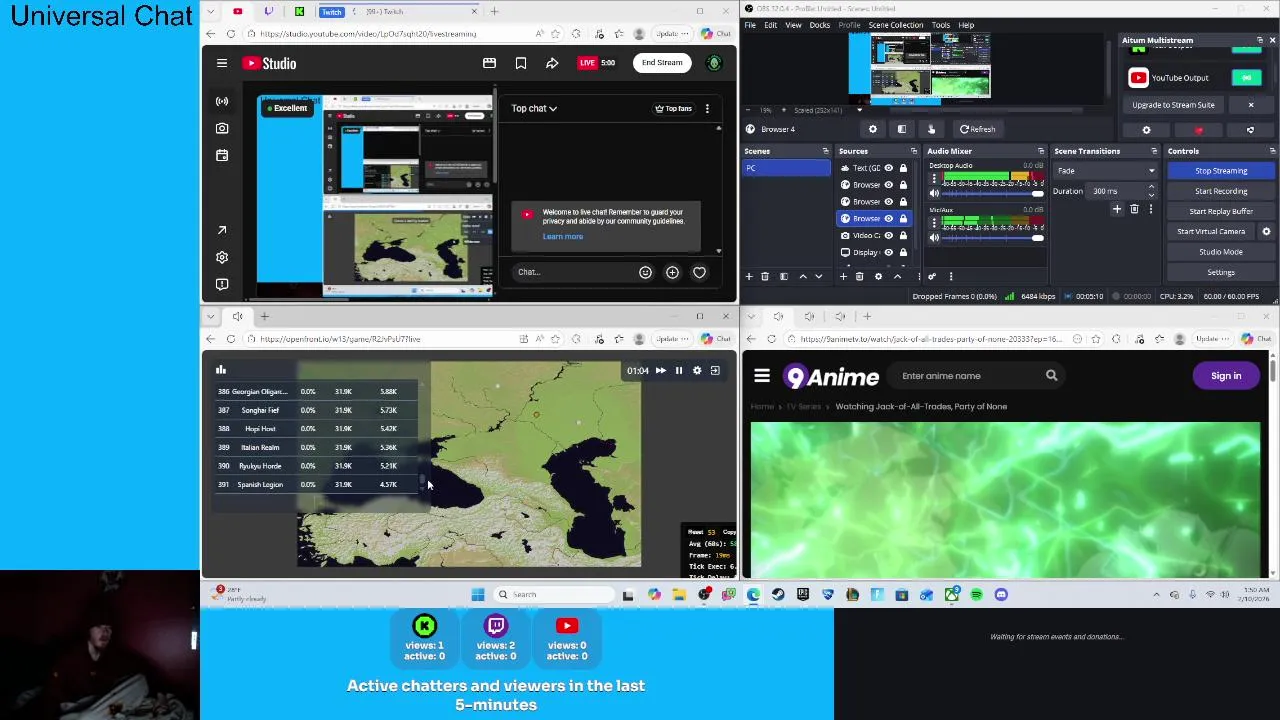Move source down with OBS Scenes down arrow
The width and height of the screenshot is (1280, 720).
pos(818,276)
